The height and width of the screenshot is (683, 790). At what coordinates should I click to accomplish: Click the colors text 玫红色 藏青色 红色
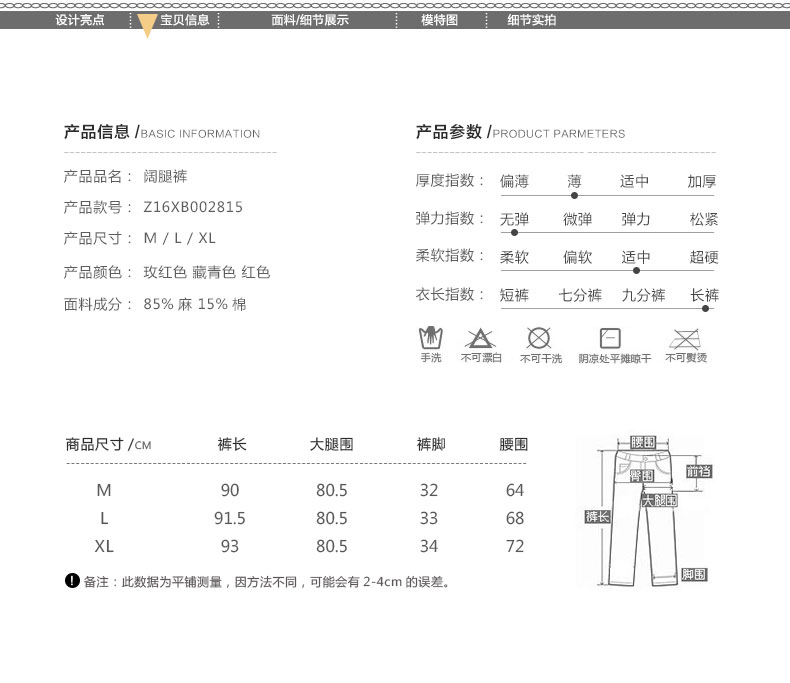[x=207, y=272]
